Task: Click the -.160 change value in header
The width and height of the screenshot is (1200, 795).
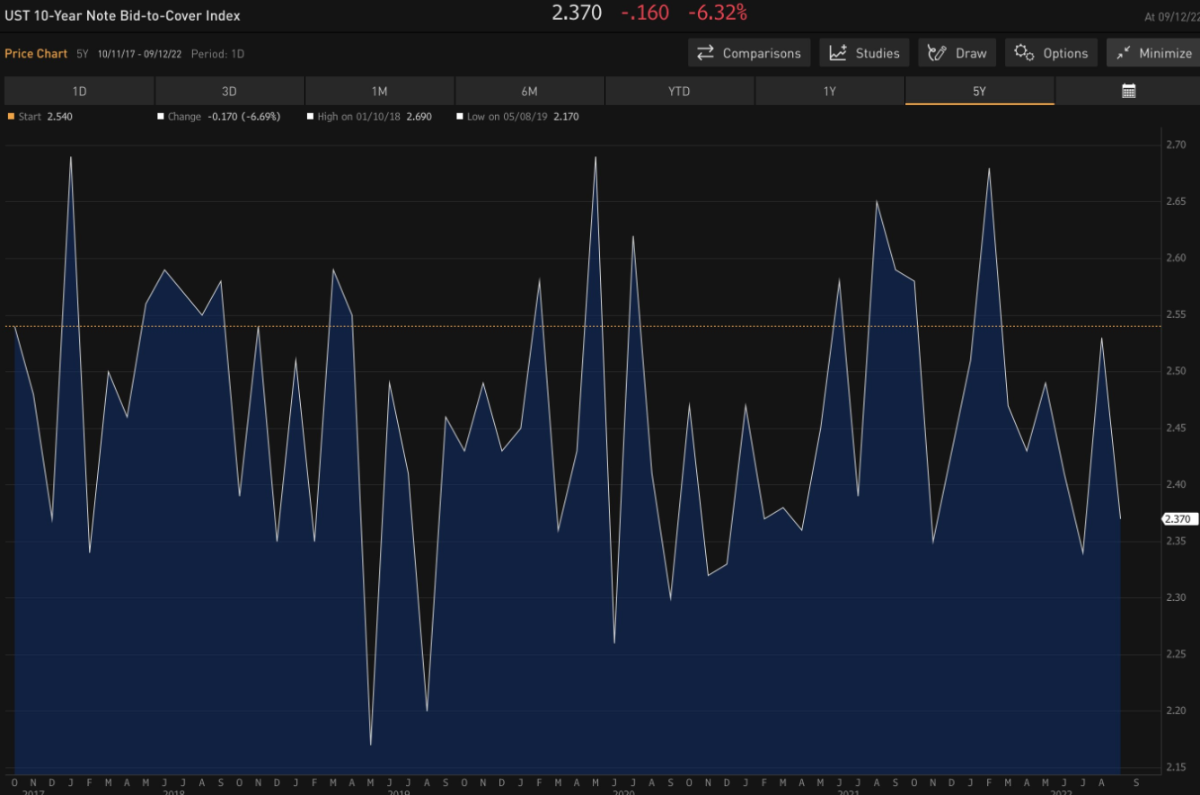Action: pyautogui.click(x=645, y=14)
